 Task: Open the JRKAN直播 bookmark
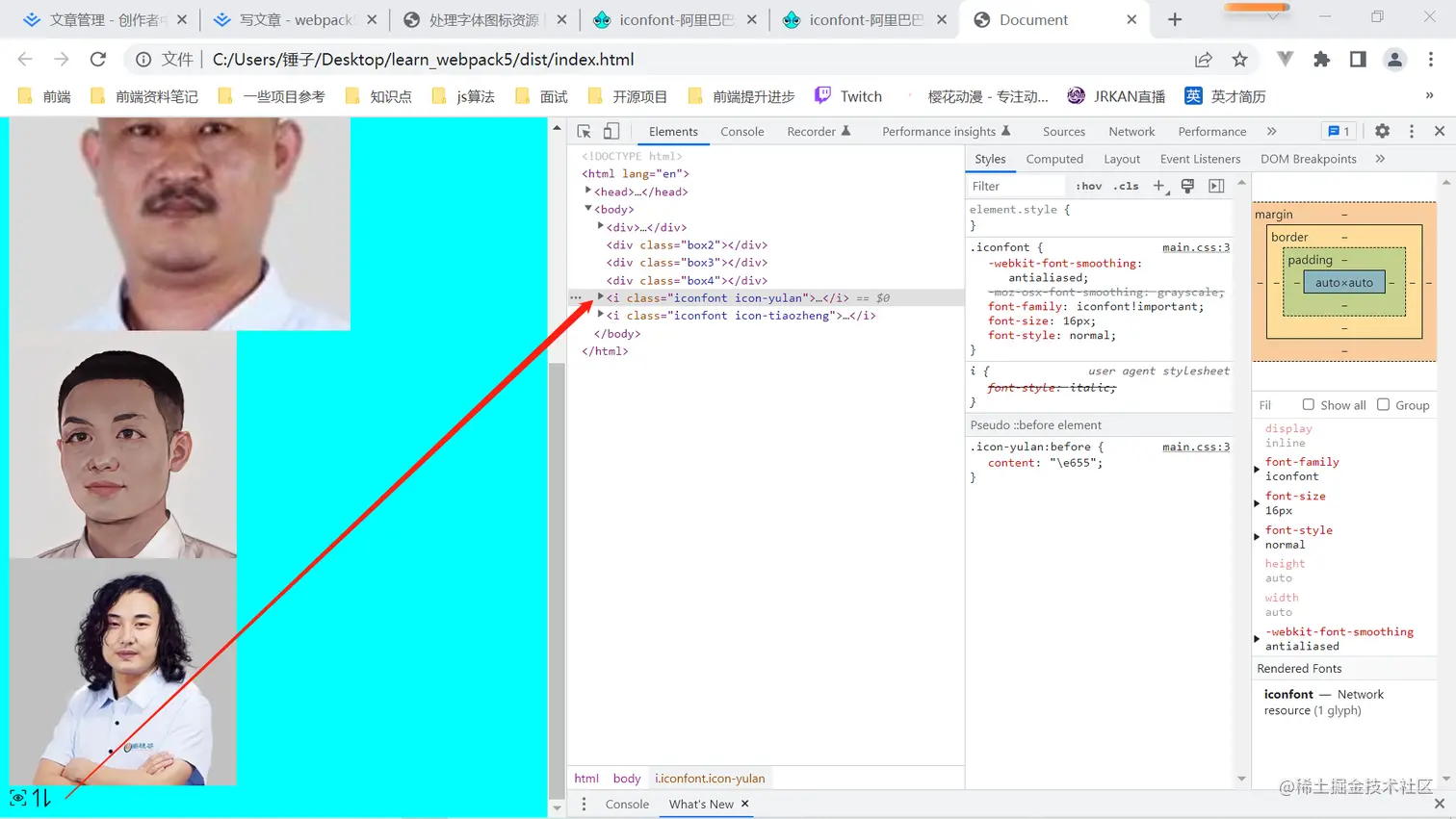[1116, 96]
